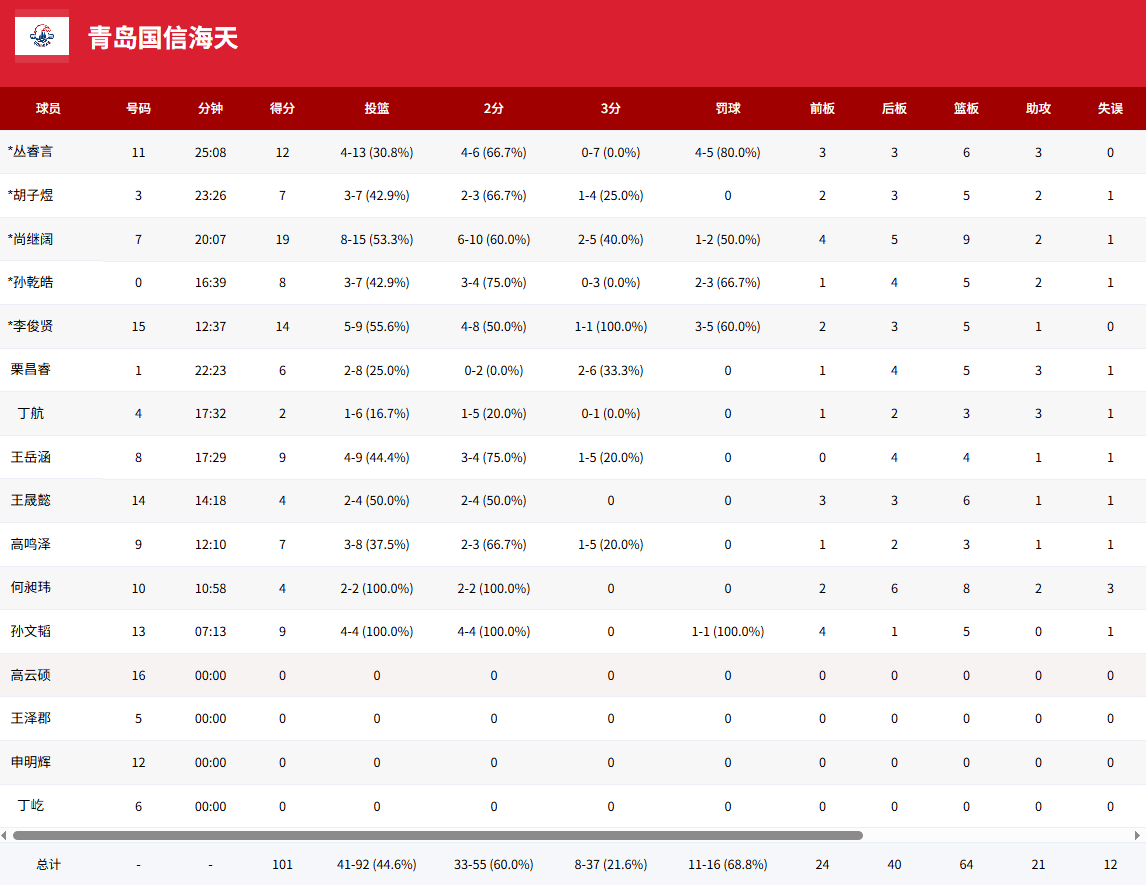The width and height of the screenshot is (1146, 885).
Task: Click 丁航's shooting 1-6 (16.7%)
Action: [376, 414]
